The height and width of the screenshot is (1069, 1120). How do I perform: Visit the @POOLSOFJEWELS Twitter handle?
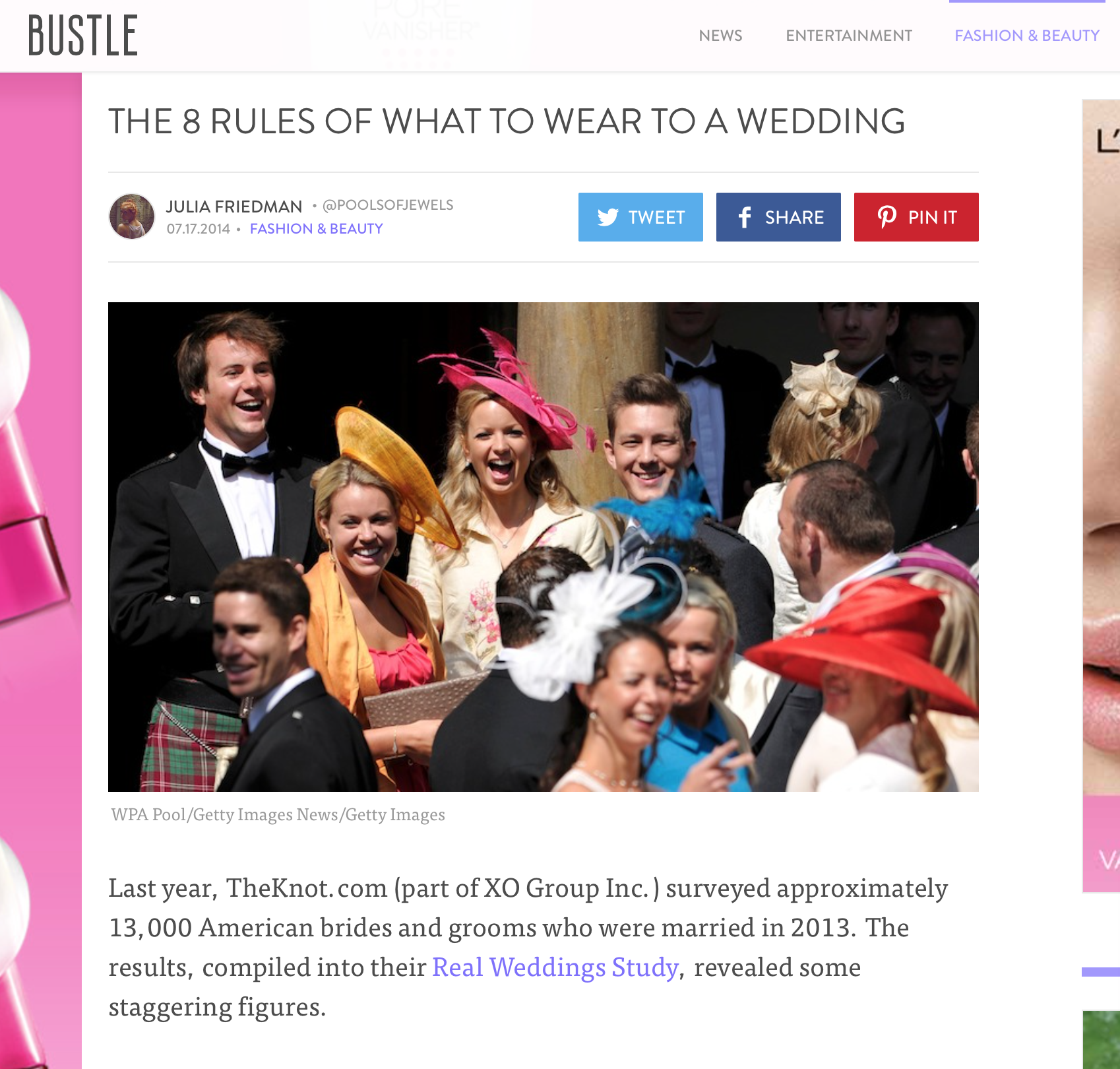coord(388,205)
